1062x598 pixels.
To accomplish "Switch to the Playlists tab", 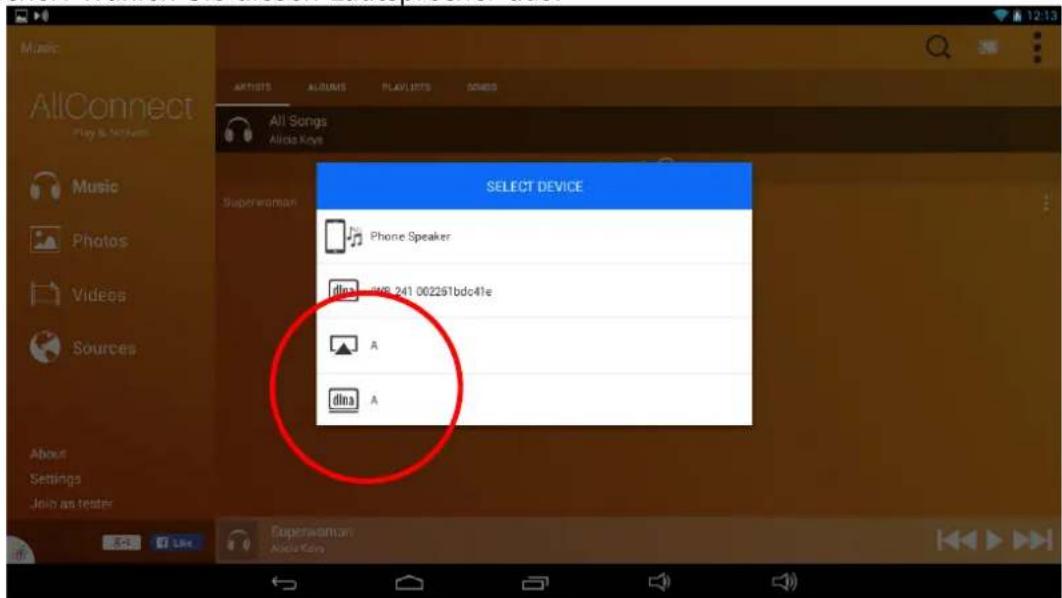I will pos(406,87).
